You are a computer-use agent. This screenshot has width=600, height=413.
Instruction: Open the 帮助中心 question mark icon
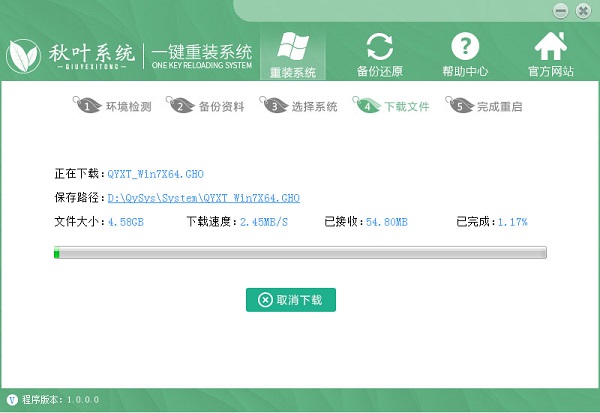click(x=465, y=47)
